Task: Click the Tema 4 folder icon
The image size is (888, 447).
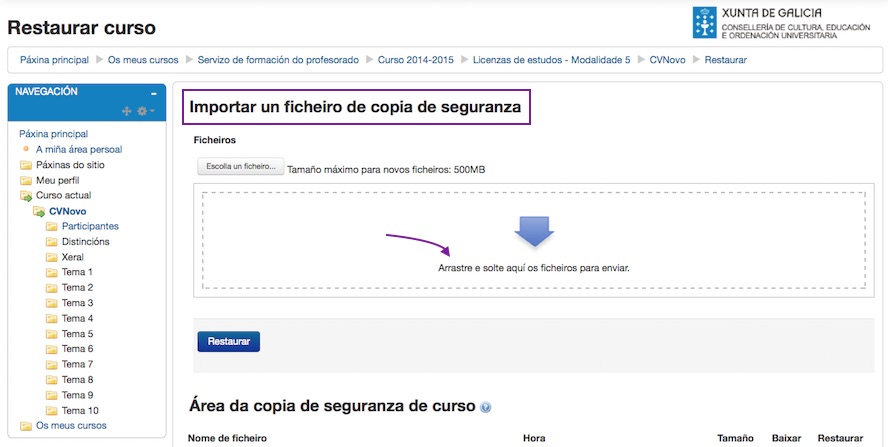Action: tap(52, 318)
